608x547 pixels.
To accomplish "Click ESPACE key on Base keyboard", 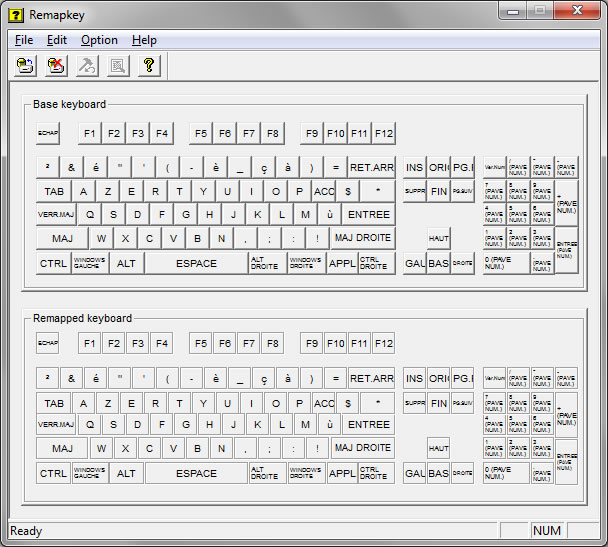I will pos(196,264).
